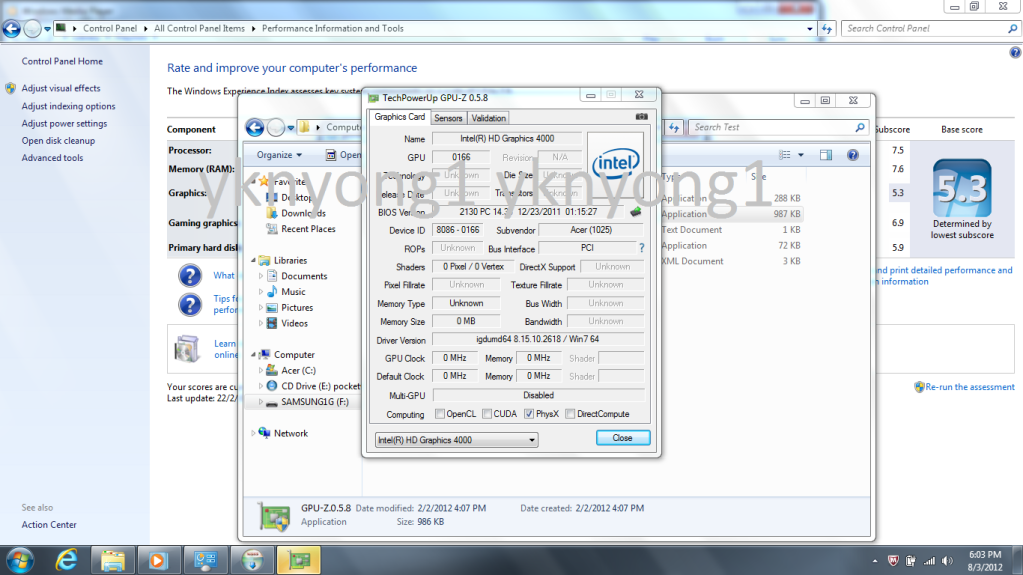The width and height of the screenshot is (1023, 575).
Task: Open Internet Explorer from taskbar
Action: (66, 561)
